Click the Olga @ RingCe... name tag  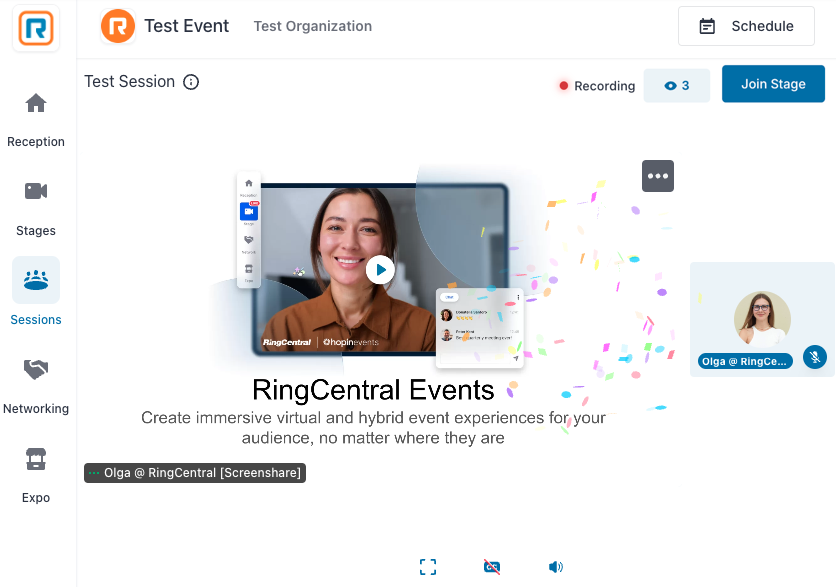(745, 361)
